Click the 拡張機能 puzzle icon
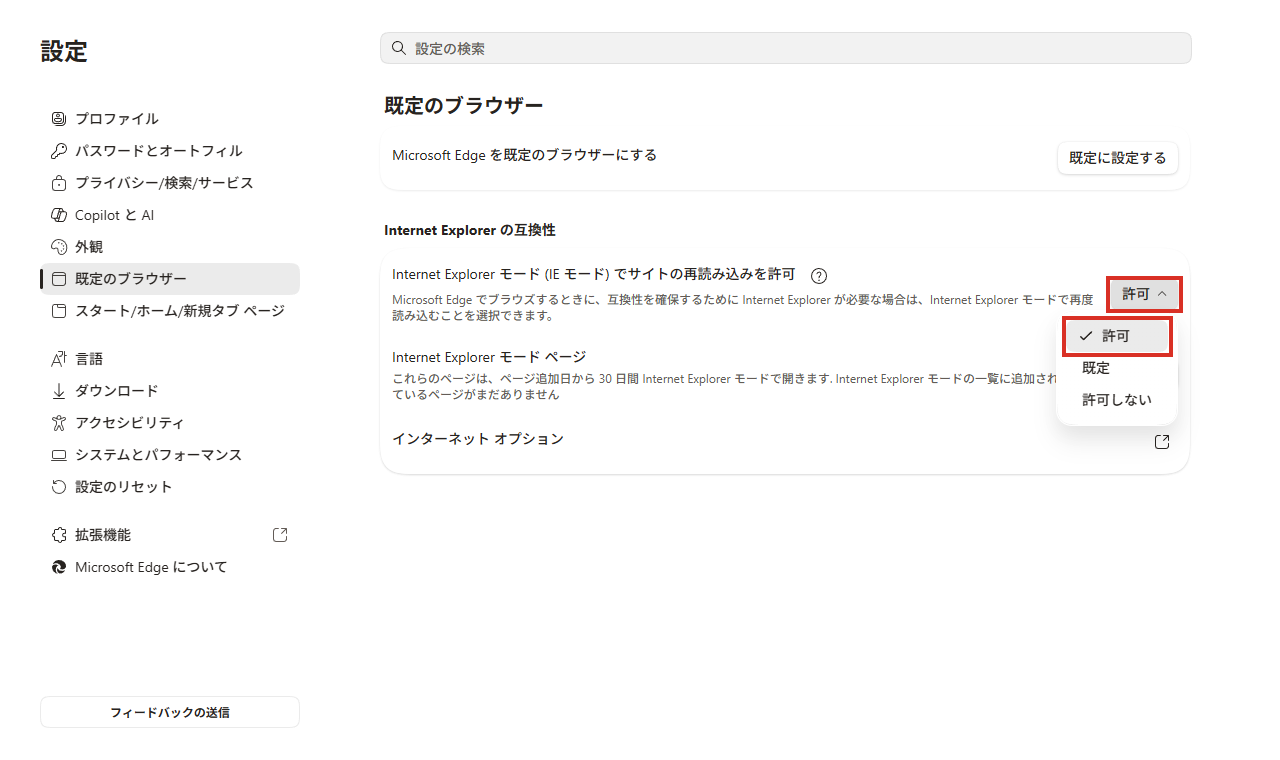Image resolution: width=1280 pixels, height=760 pixels. pos(58,535)
